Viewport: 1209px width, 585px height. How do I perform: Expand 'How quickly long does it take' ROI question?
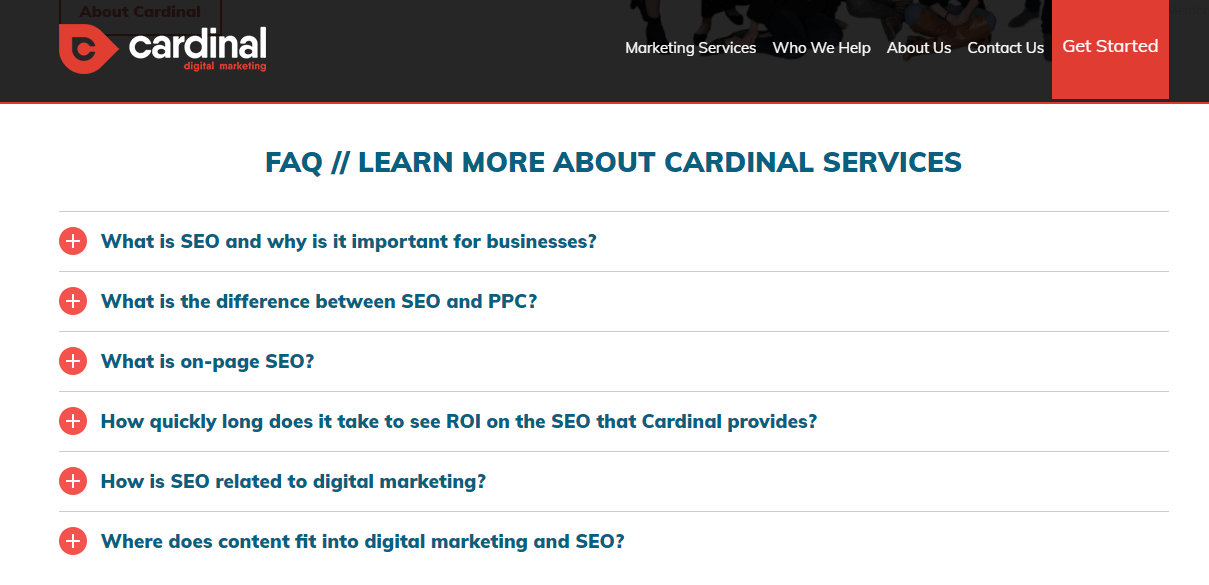click(458, 421)
